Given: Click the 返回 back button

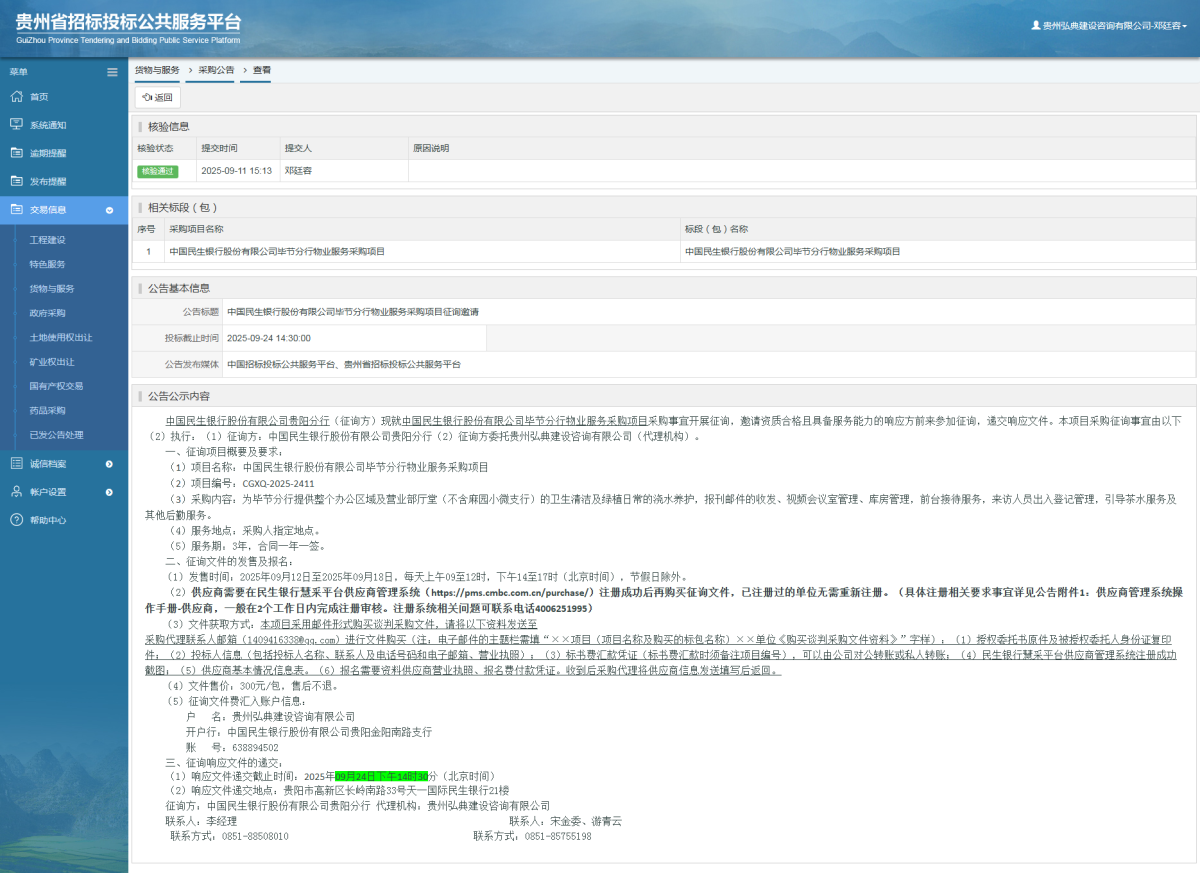Looking at the screenshot, I should [x=156, y=97].
